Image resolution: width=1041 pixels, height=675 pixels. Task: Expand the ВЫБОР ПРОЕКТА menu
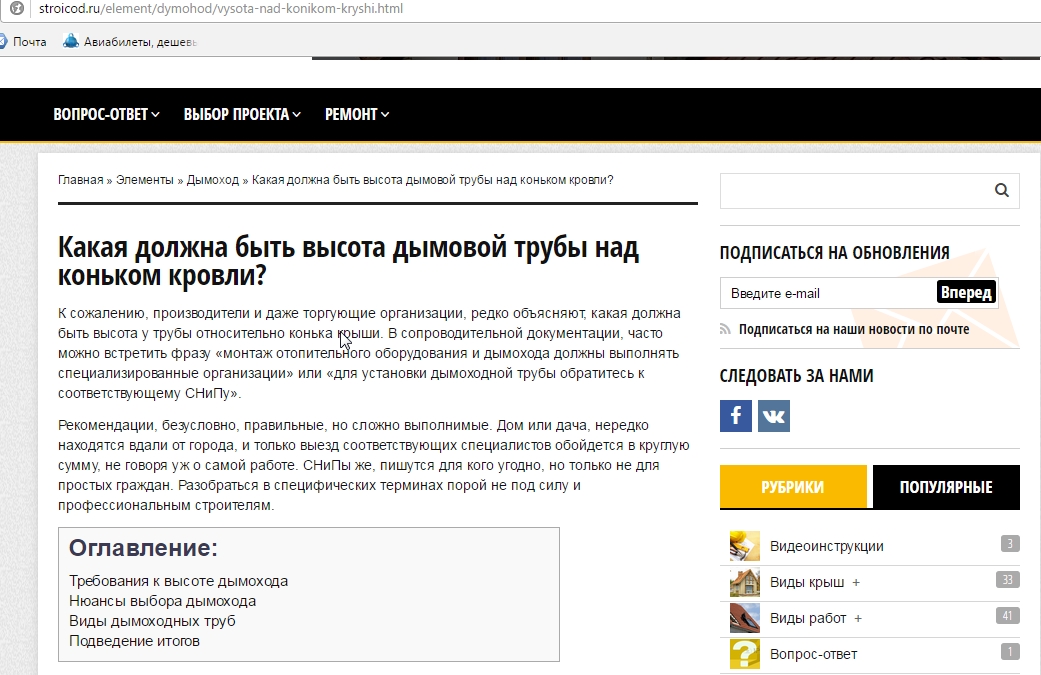242,114
